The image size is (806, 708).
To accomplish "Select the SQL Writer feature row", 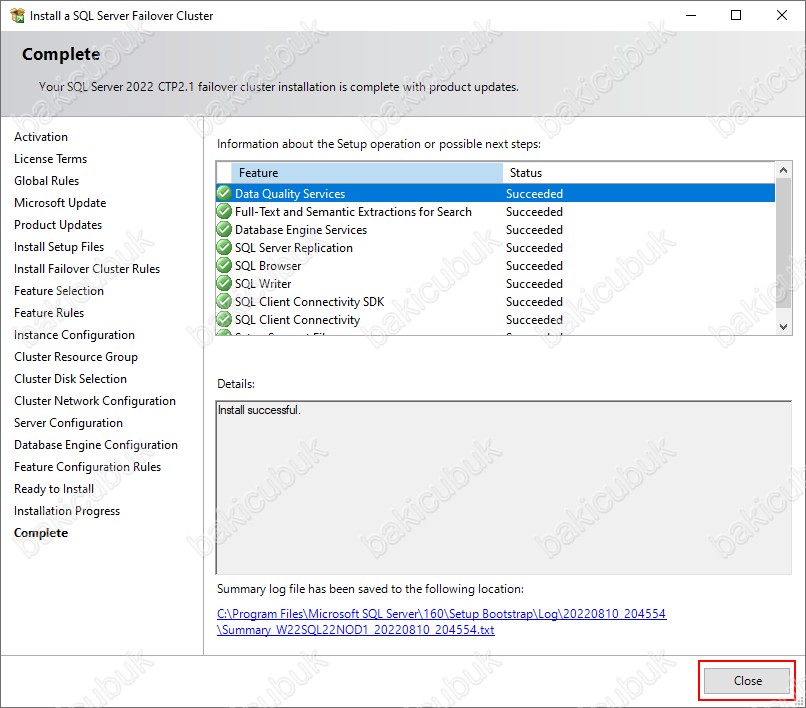I will 496,283.
